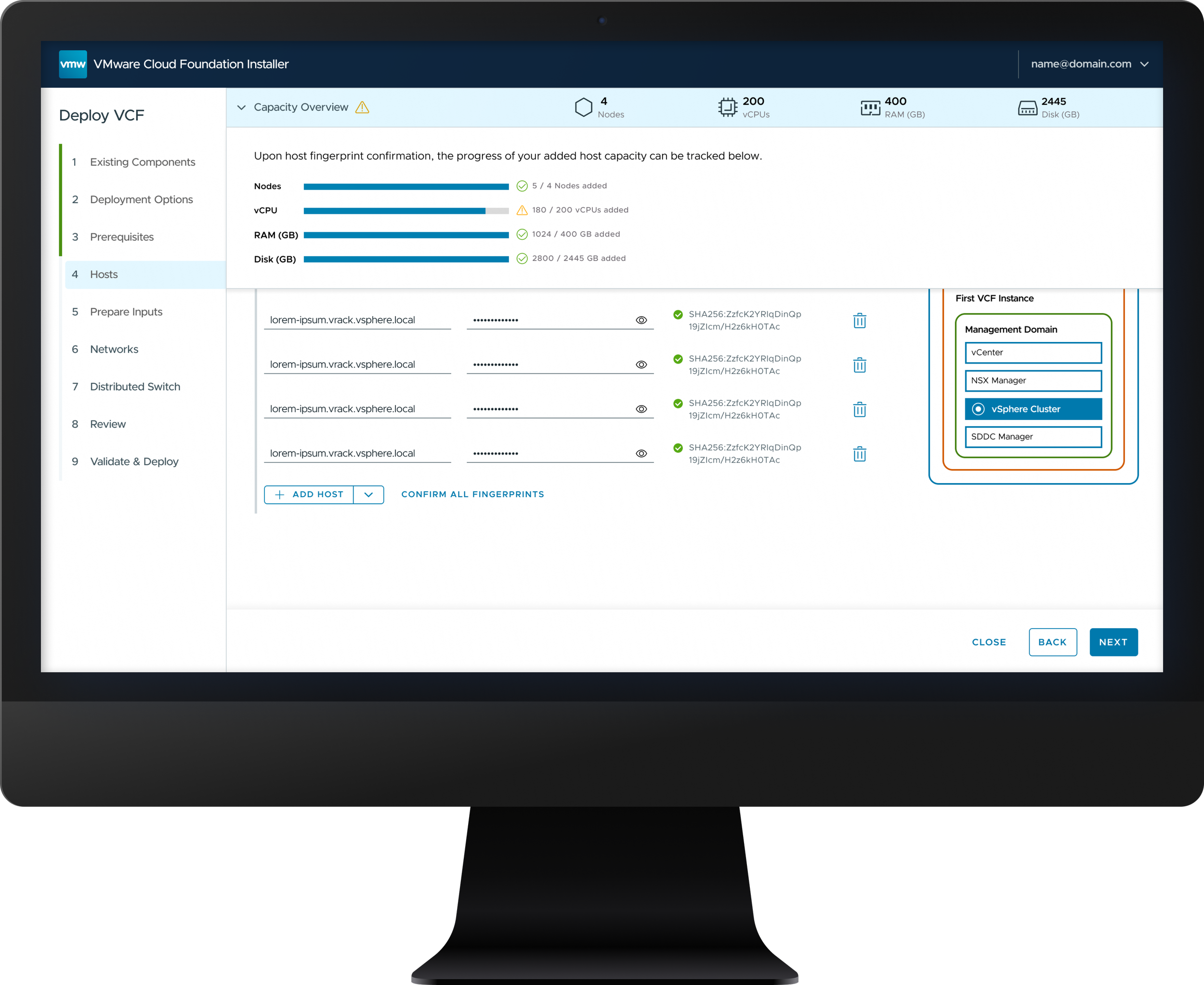This screenshot has width=1204, height=985.
Task: Remove the fourth host via trash icon
Action: 860,454
